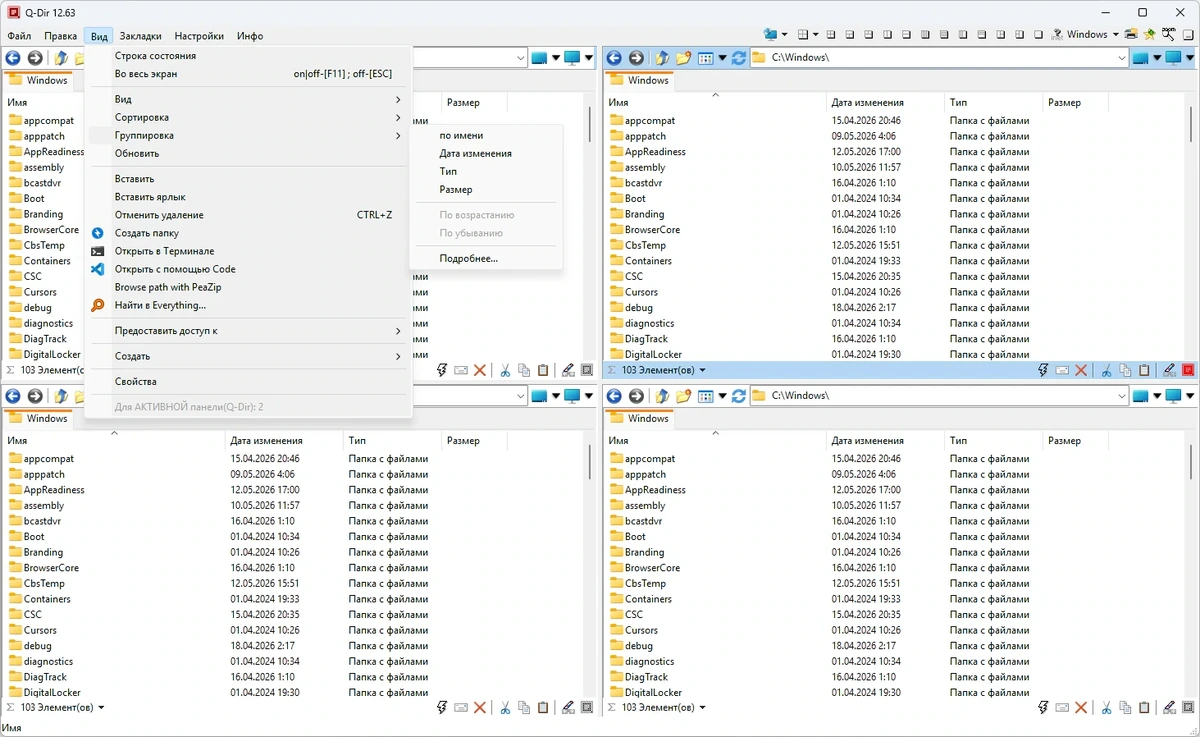Delete with red X in bottom-left pane
Viewport: 1200px width, 737px height.
480,708
